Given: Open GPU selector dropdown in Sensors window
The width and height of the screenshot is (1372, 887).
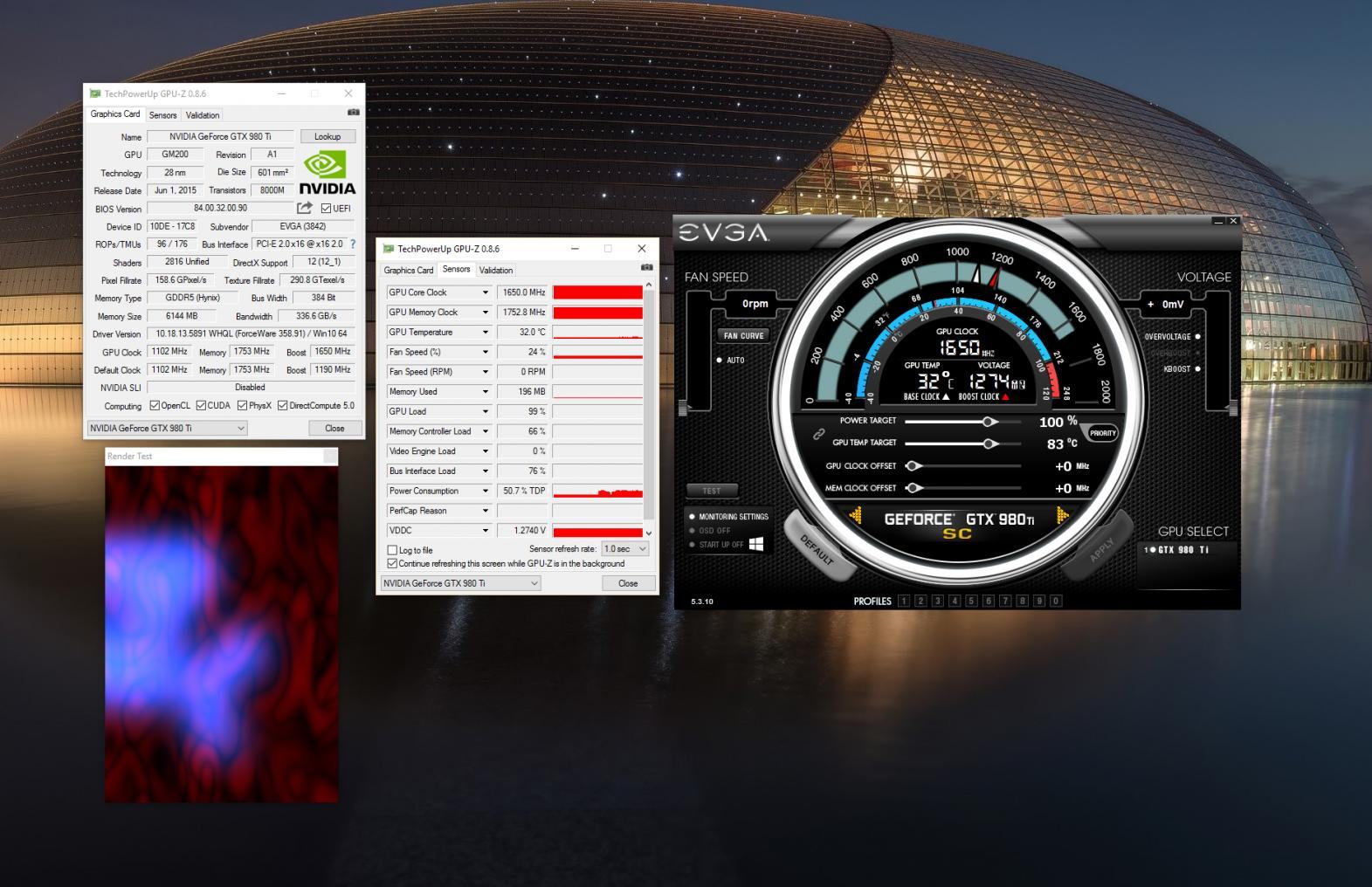Looking at the screenshot, I should click(460, 583).
